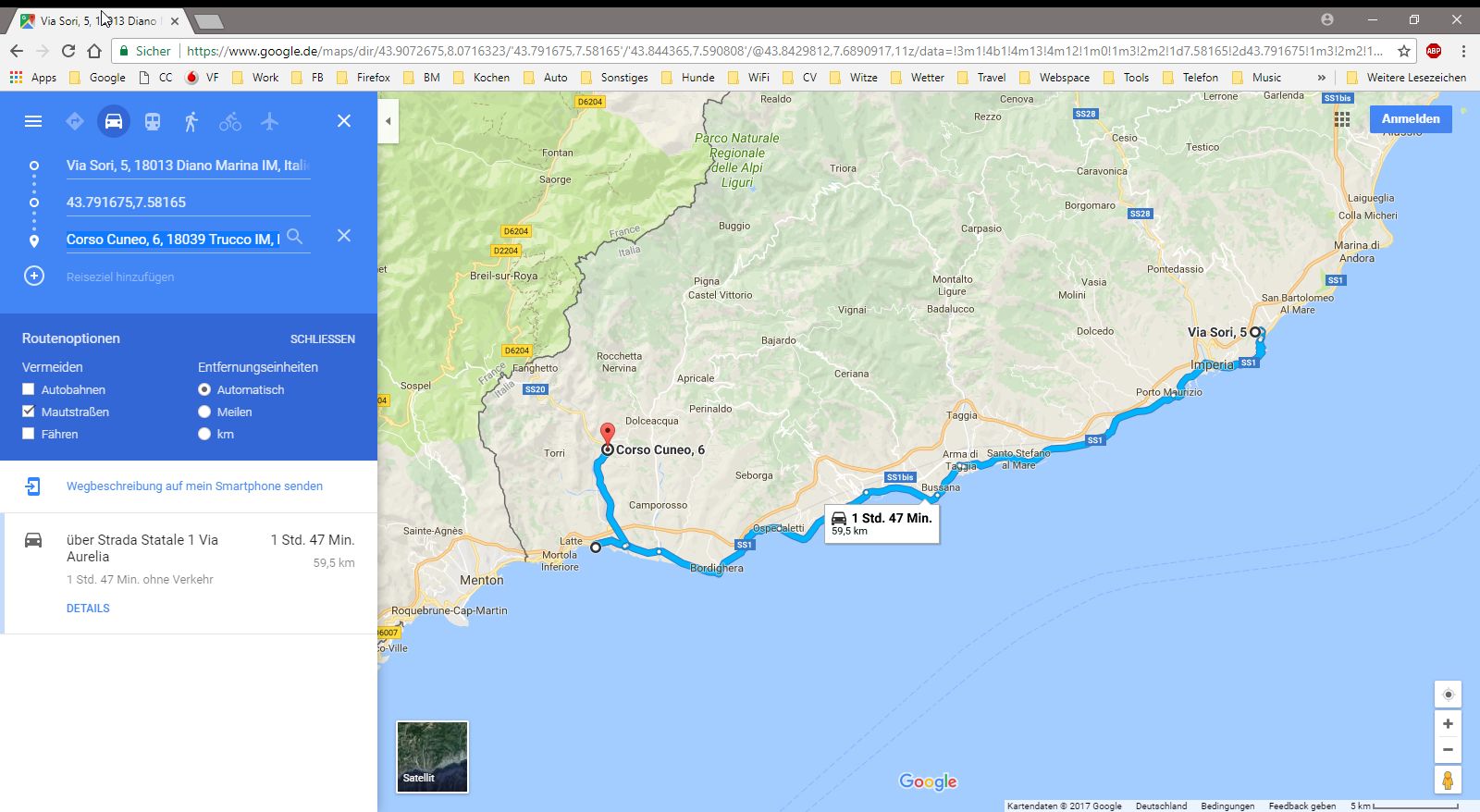This screenshot has height=812, width=1480.
Task: Select km distance units
Action: (x=204, y=434)
